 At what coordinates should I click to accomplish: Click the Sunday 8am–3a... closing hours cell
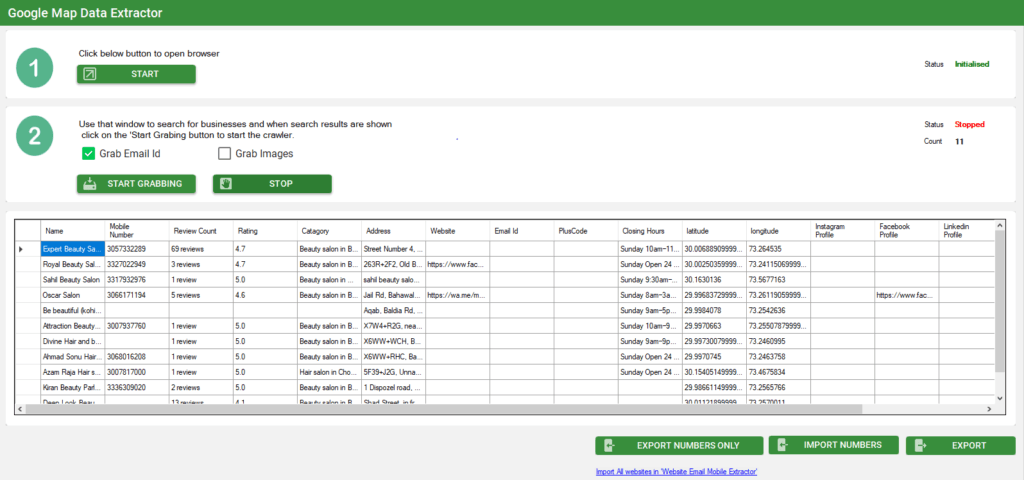650,295
